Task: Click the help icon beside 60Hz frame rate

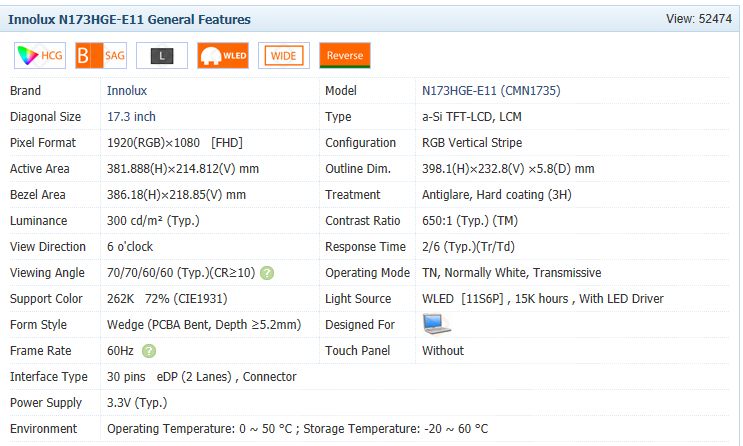Action: tap(149, 351)
